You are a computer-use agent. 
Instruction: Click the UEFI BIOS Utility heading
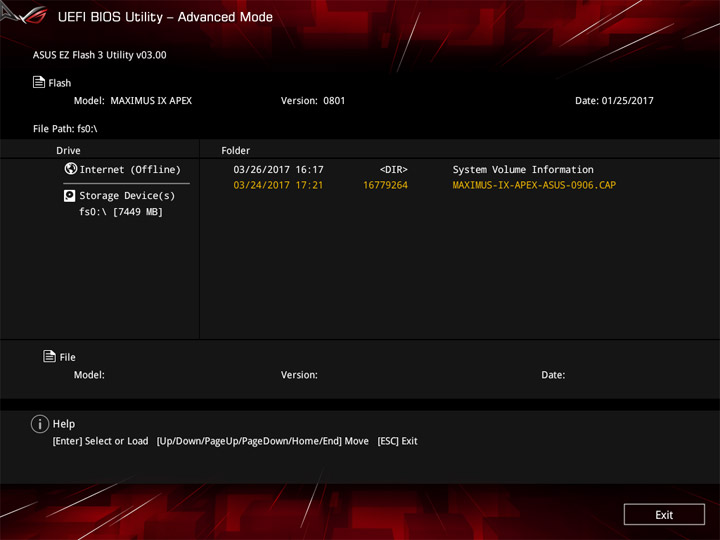(x=165, y=17)
